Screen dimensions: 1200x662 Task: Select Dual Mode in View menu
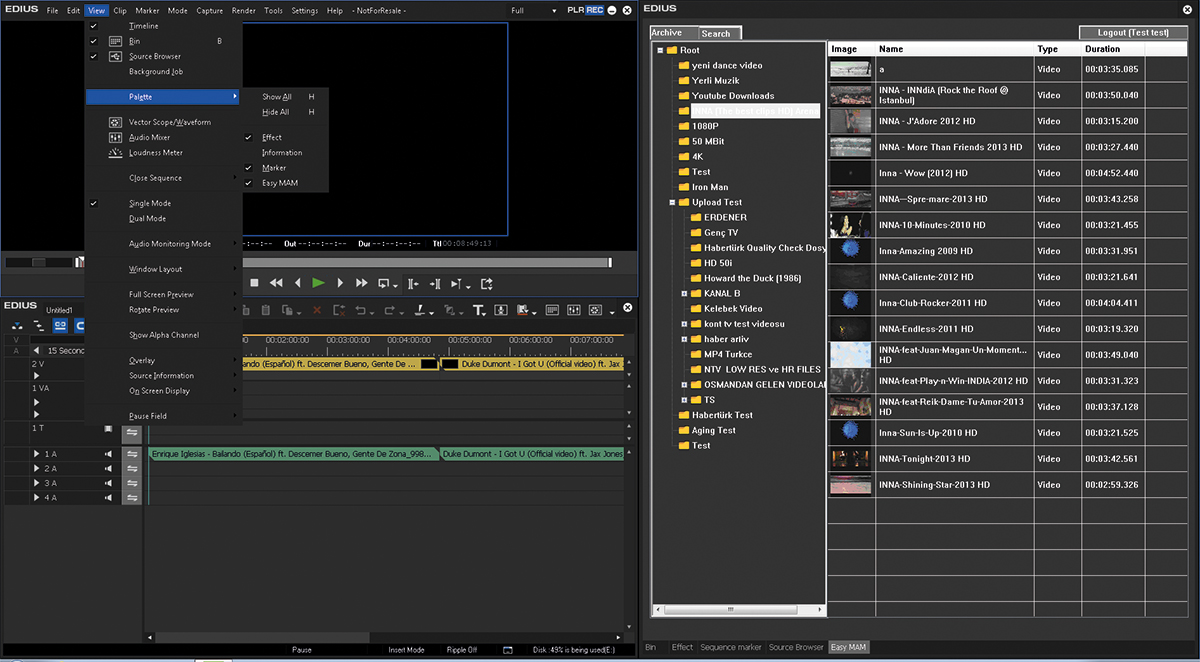147,218
